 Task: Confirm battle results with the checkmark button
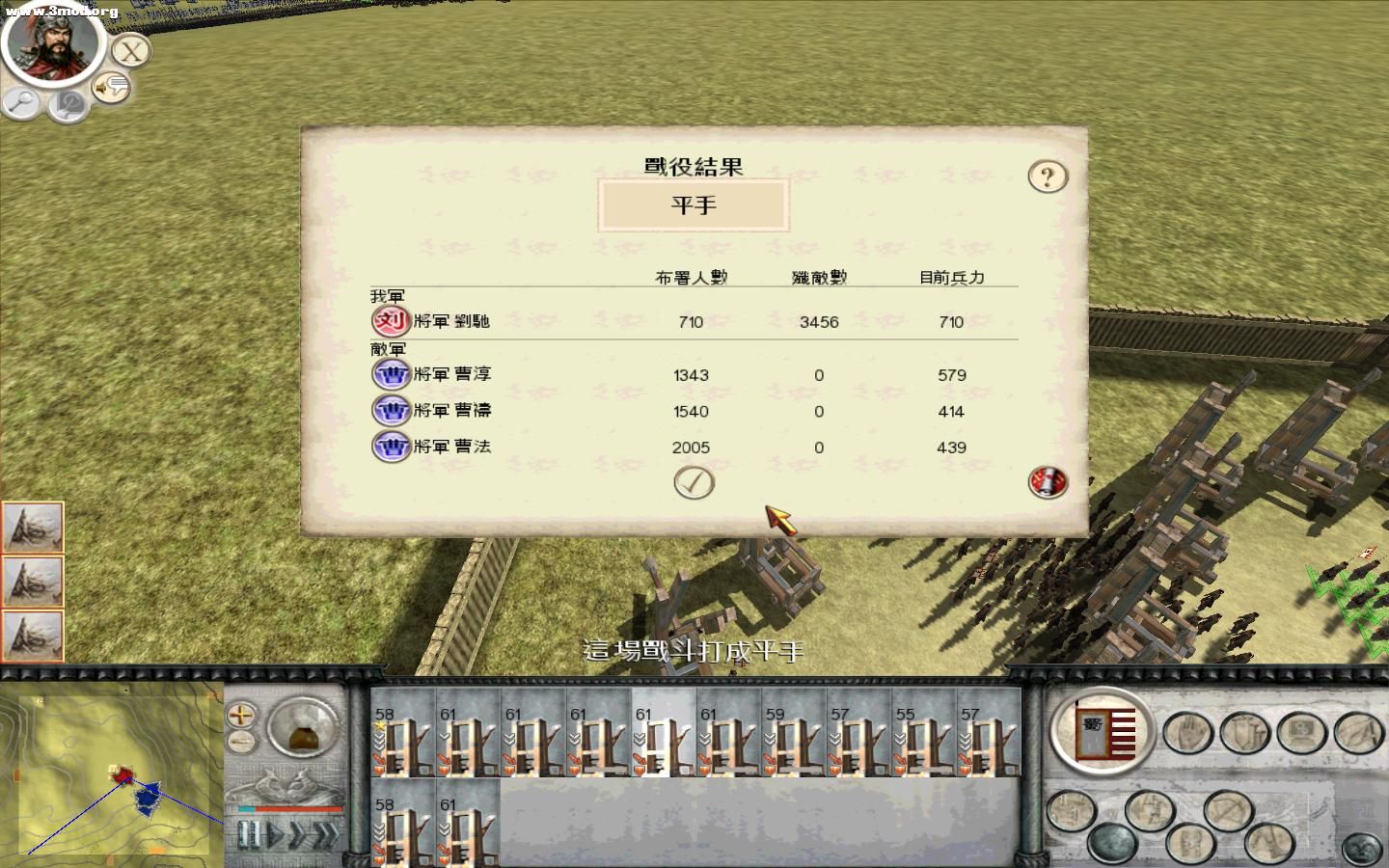(x=694, y=482)
